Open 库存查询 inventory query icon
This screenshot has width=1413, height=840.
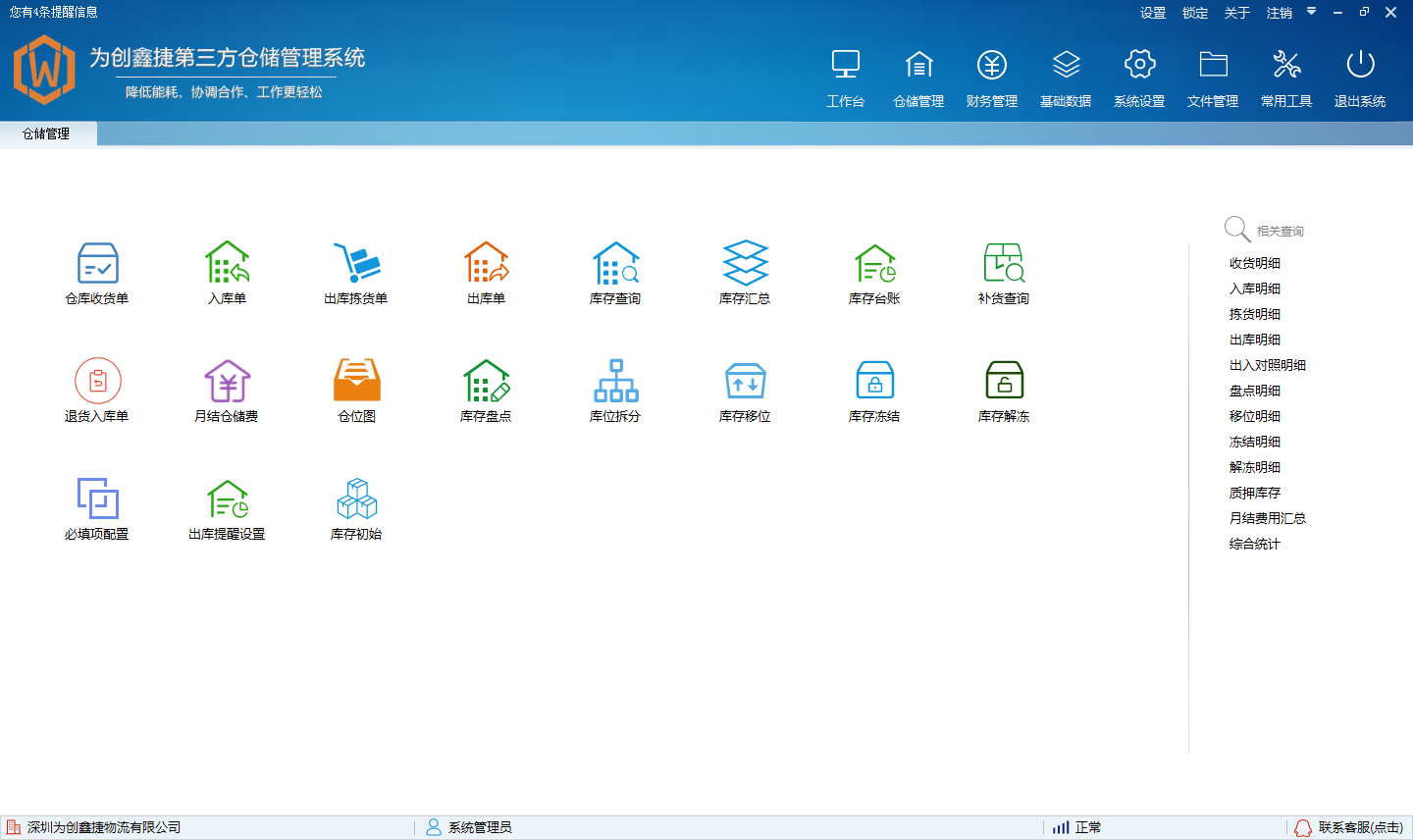point(616,263)
